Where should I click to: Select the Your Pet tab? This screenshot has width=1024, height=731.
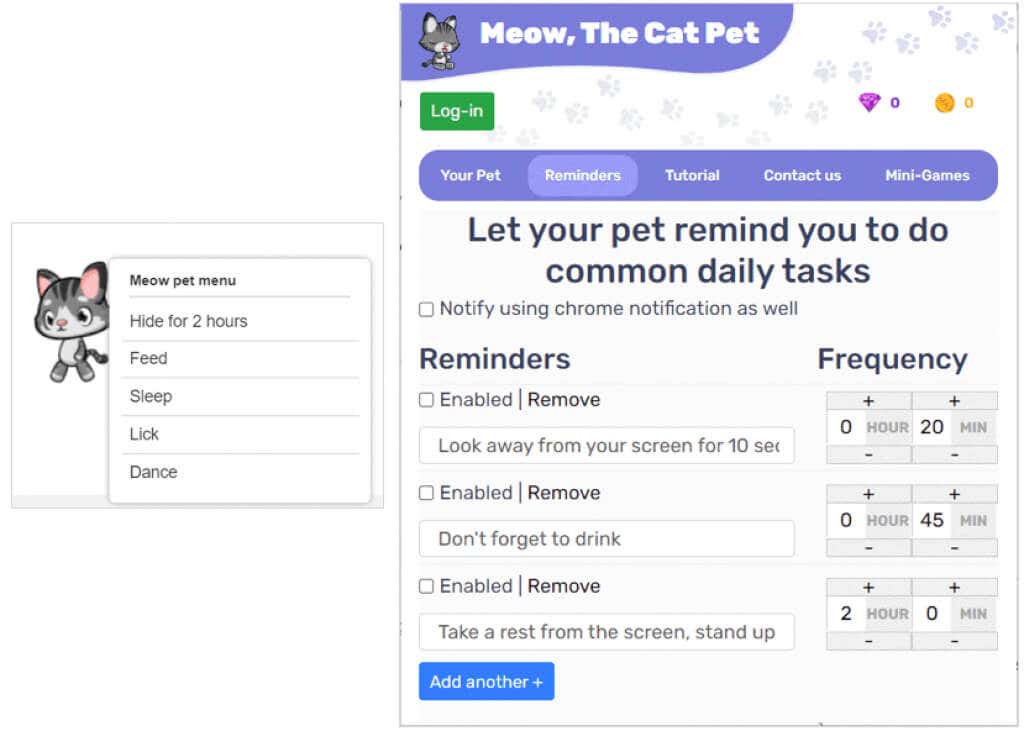[x=470, y=175]
